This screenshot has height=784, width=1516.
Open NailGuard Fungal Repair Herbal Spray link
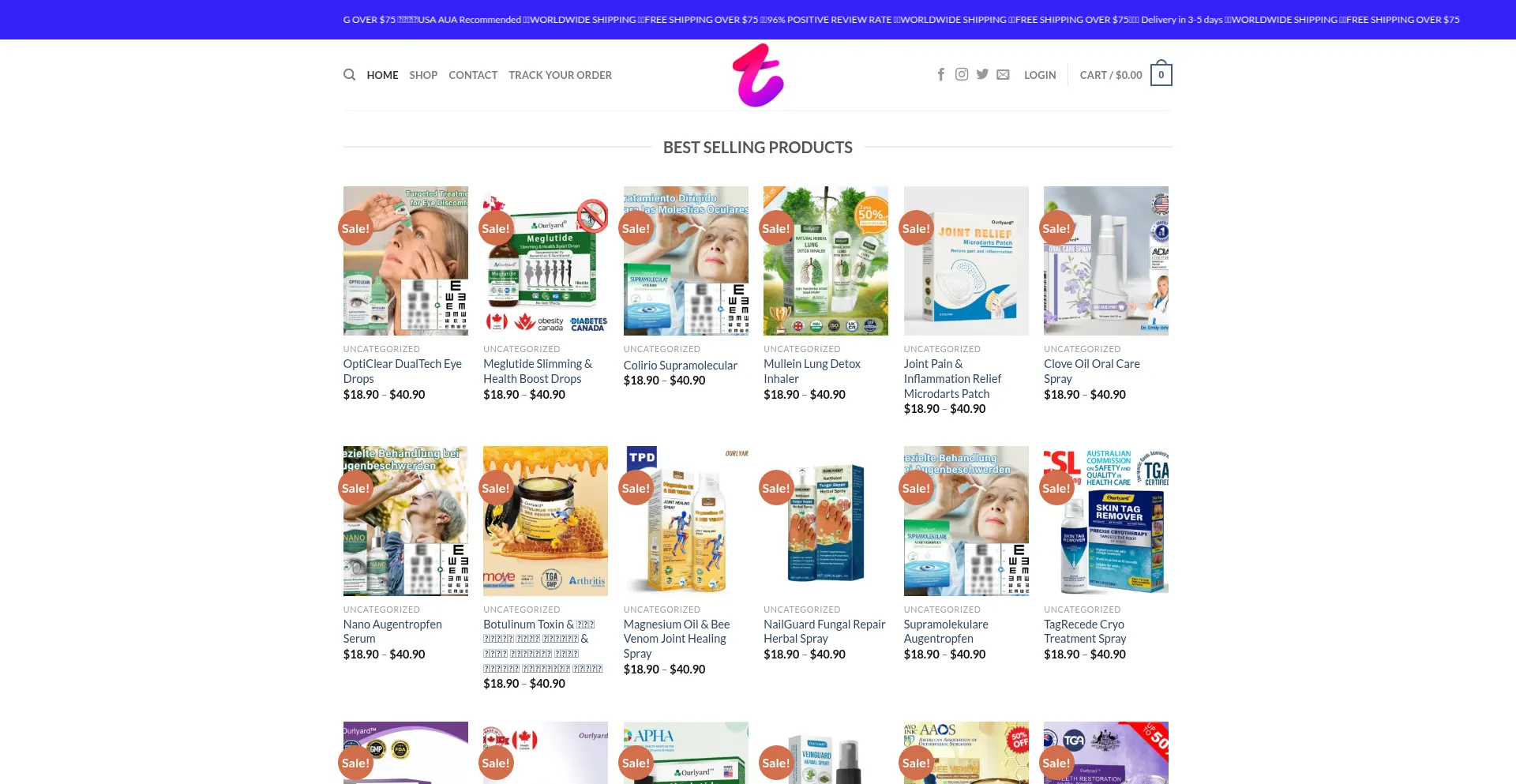824,632
